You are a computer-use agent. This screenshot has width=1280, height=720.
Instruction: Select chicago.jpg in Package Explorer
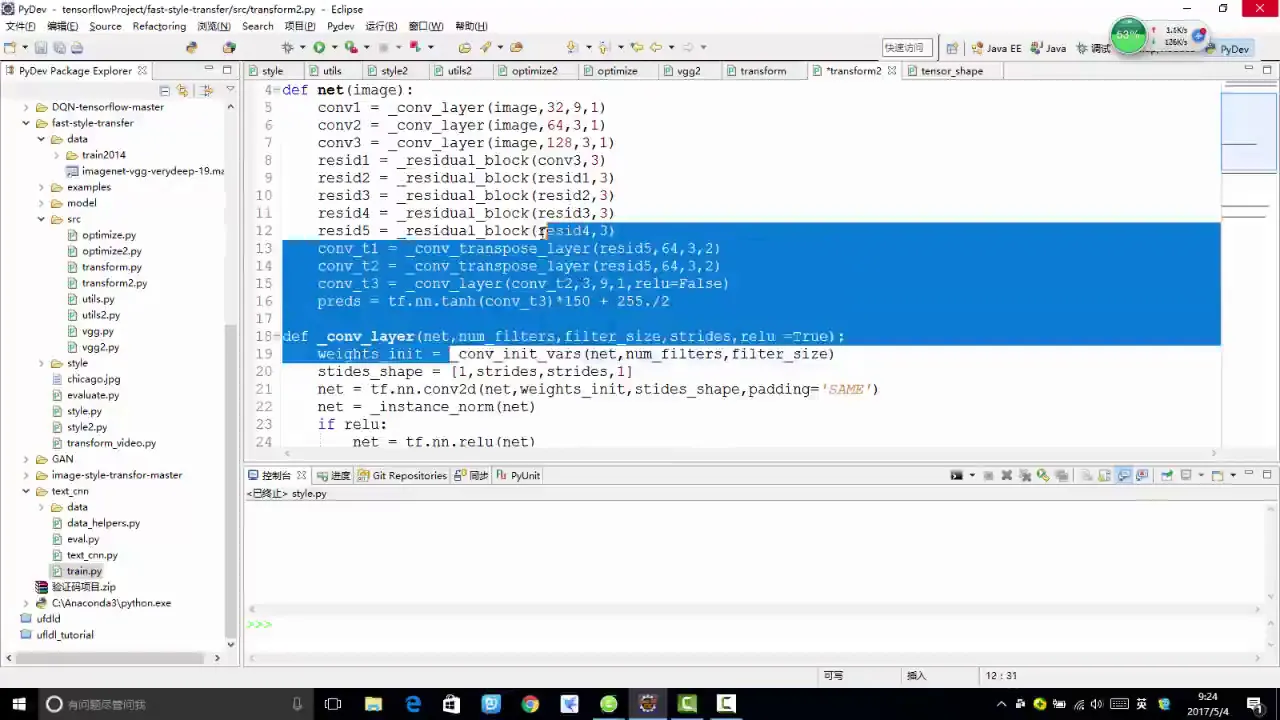pos(93,379)
